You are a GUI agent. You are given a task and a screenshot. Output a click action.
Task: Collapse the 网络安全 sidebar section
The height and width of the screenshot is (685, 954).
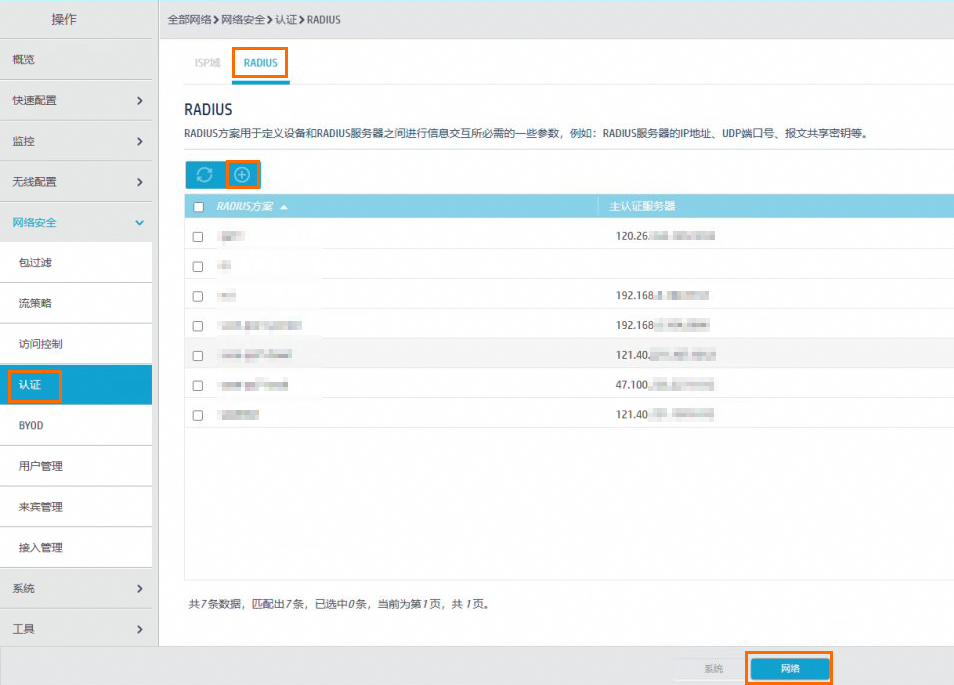click(x=76, y=222)
